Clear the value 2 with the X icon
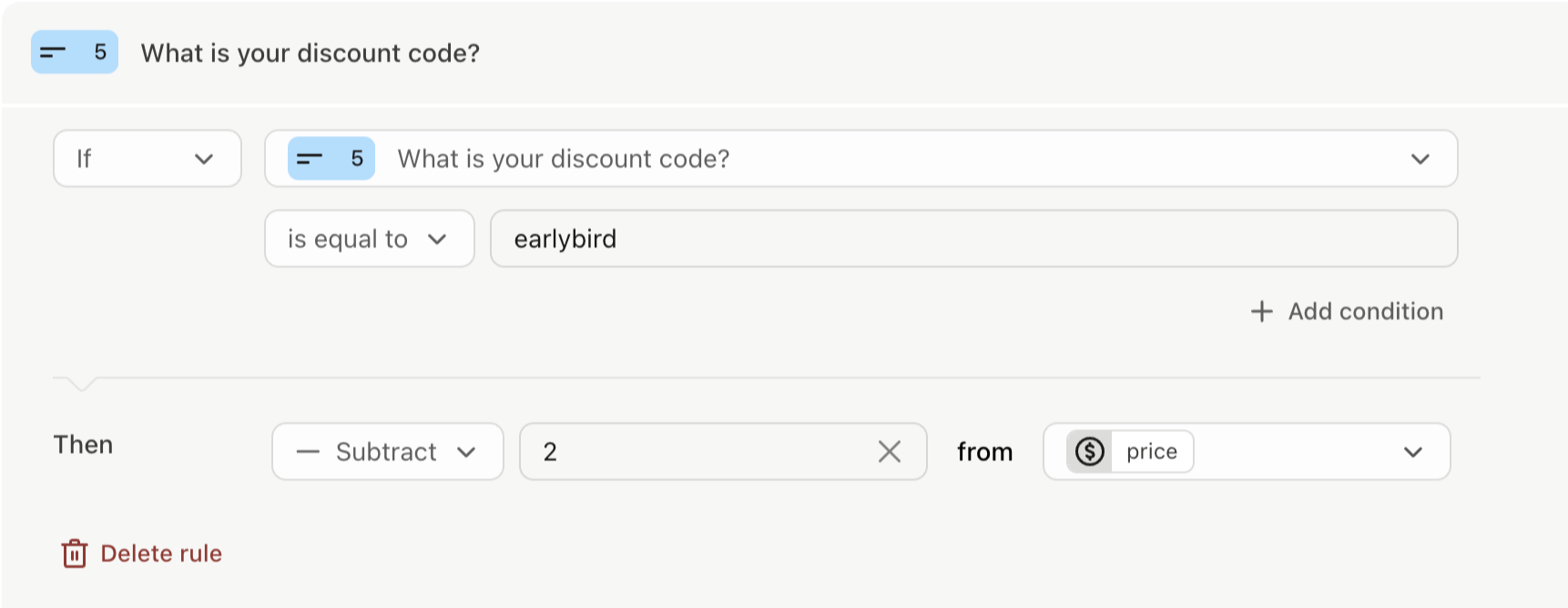This screenshot has width=1568, height=608. (x=890, y=451)
